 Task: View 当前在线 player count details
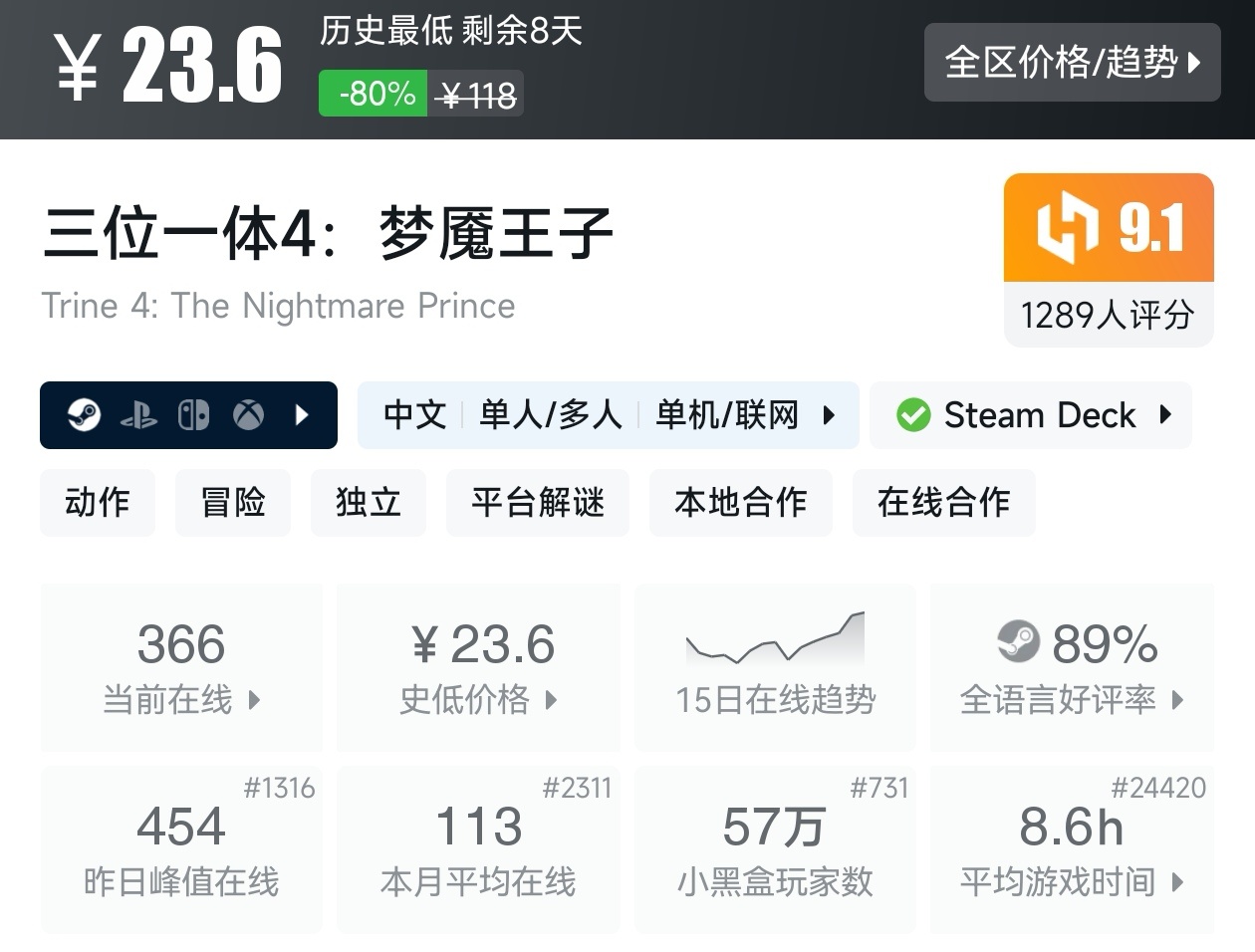pyautogui.click(x=181, y=666)
